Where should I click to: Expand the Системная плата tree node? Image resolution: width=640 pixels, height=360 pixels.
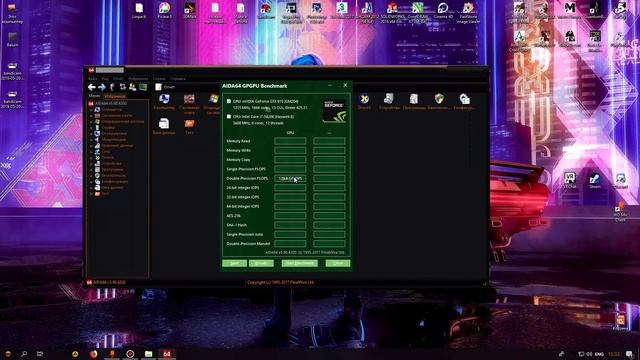click(x=92, y=116)
